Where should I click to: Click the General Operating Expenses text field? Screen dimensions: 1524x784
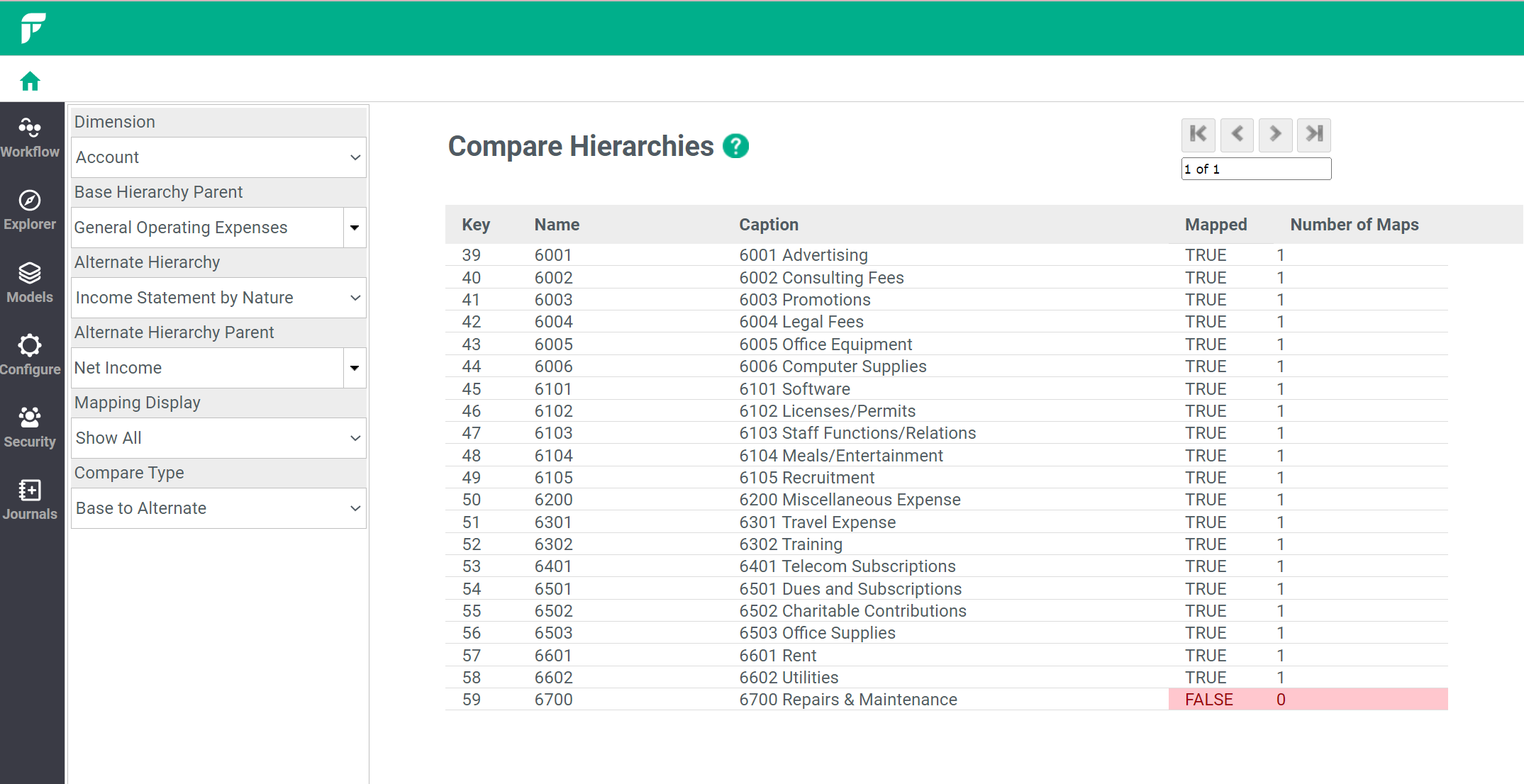coord(207,228)
